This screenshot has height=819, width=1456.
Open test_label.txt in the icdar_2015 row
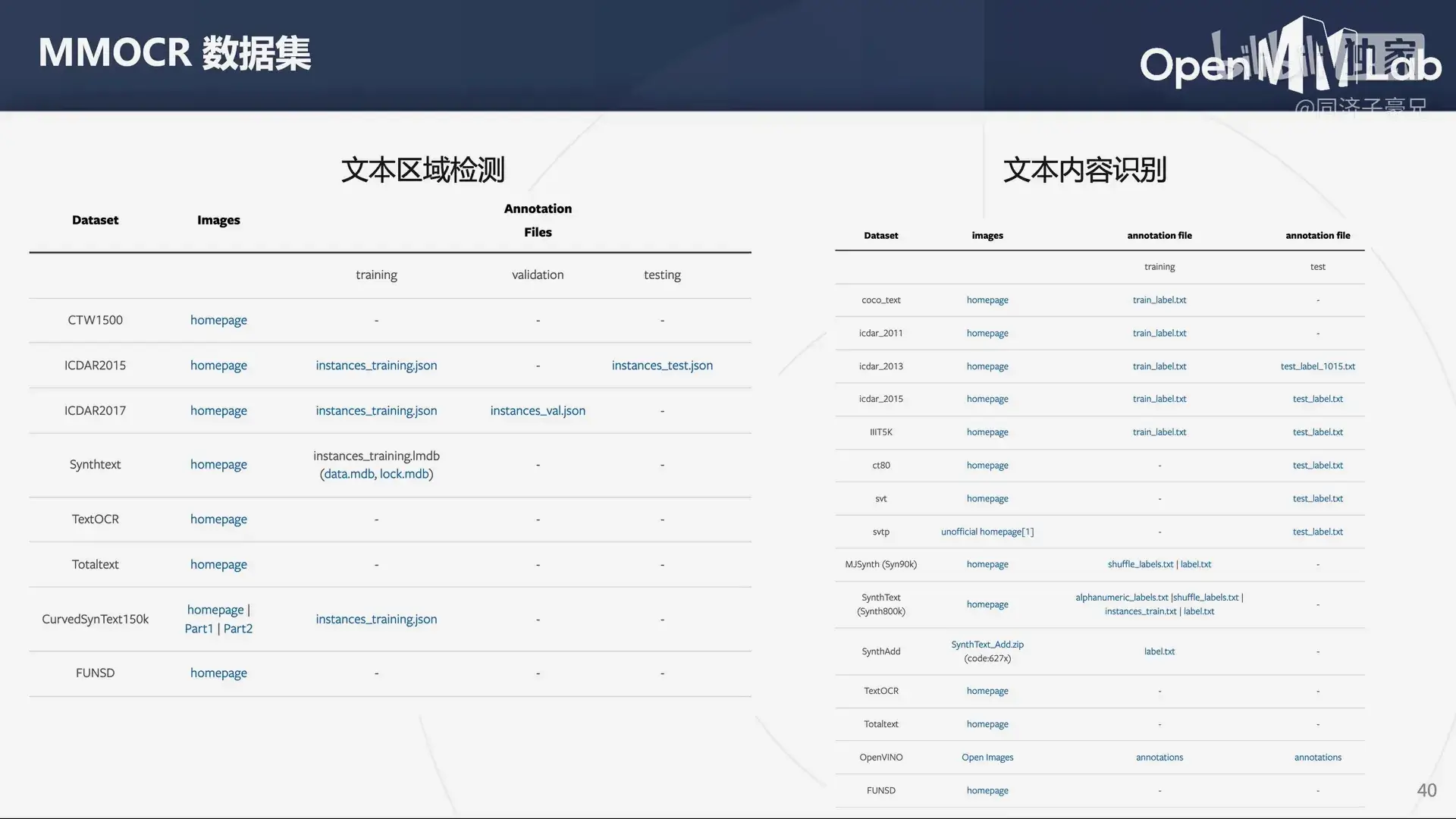click(x=1318, y=399)
